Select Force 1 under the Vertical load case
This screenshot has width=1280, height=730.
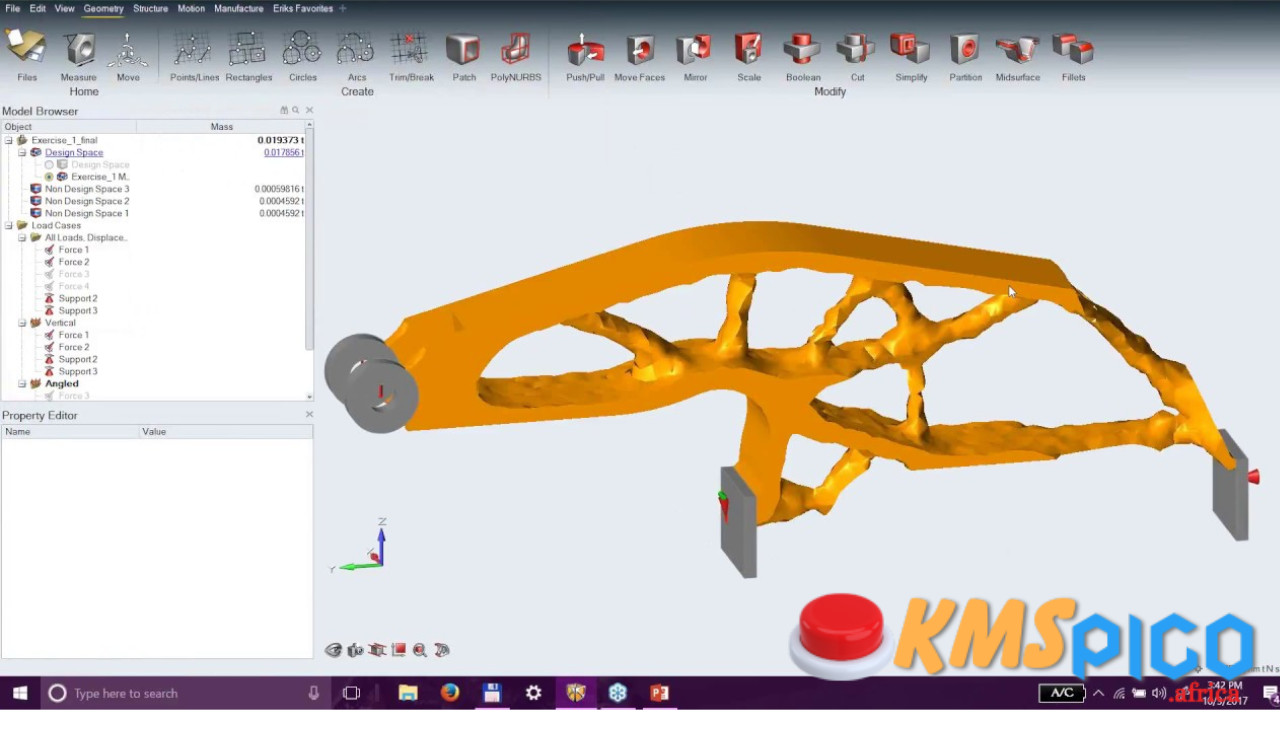pyautogui.click(x=73, y=335)
